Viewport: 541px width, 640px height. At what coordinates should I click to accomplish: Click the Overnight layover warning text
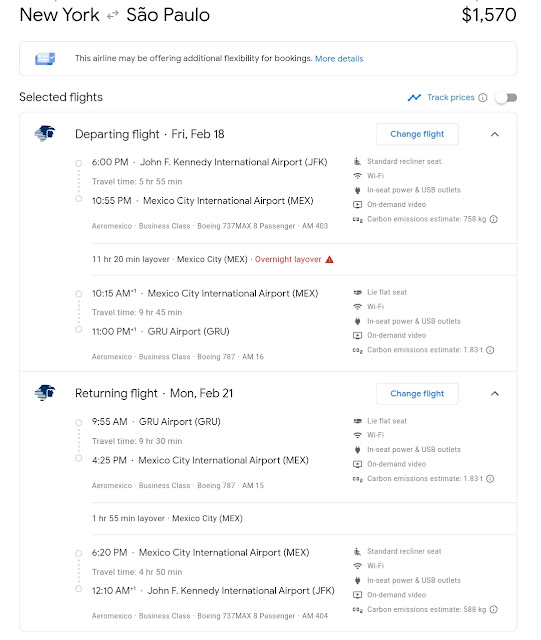coord(288,260)
